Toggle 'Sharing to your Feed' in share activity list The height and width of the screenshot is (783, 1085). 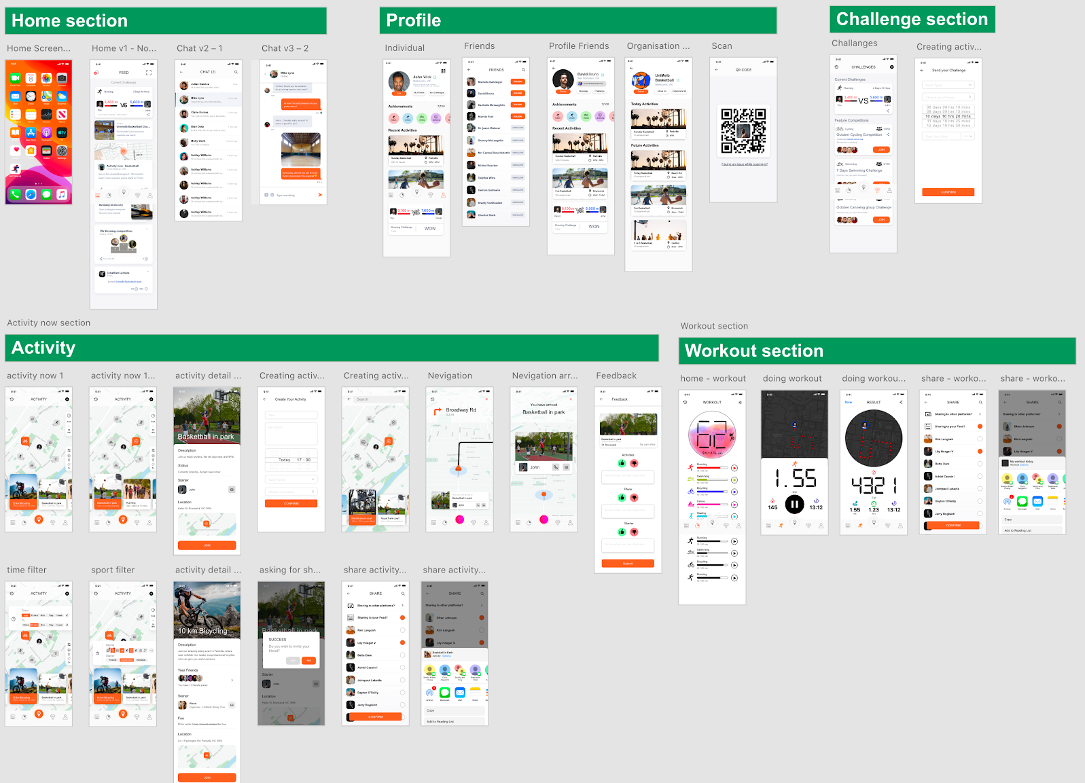[403, 618]
